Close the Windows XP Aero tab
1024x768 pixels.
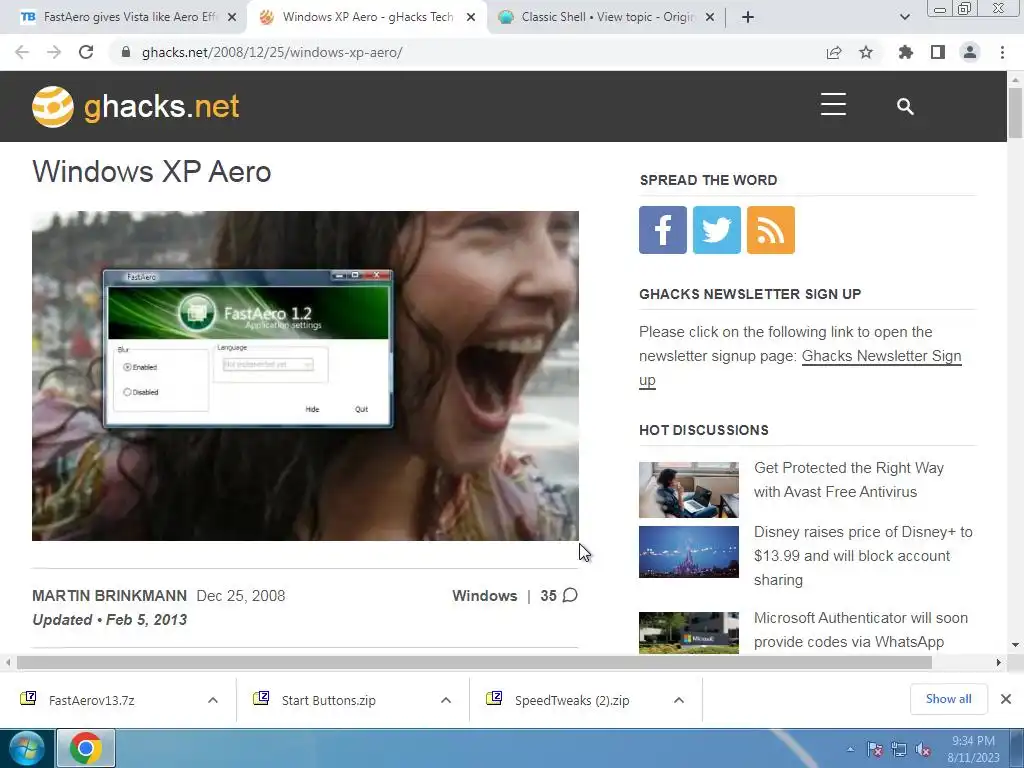click(471, 18)
